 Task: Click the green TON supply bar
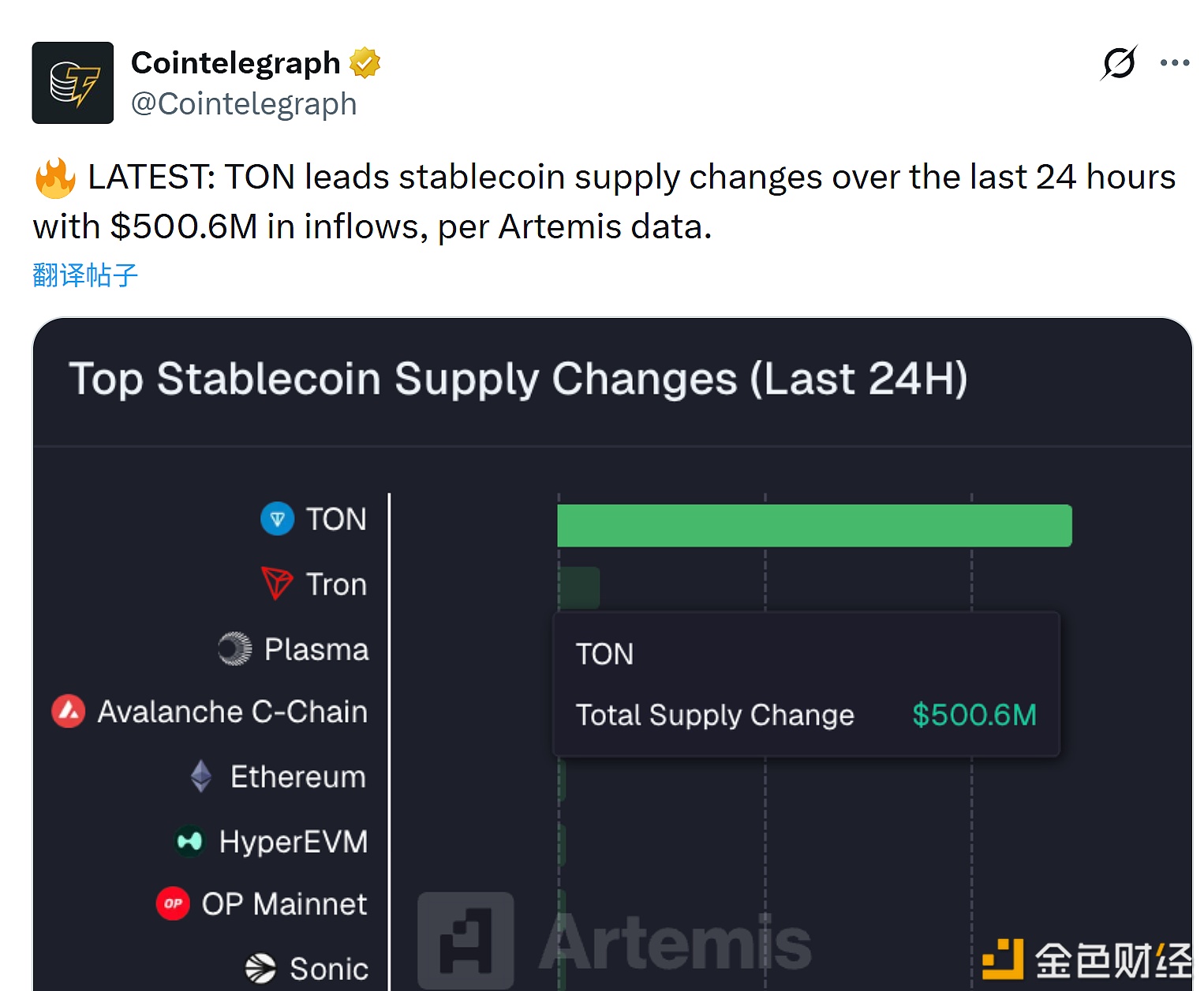coord(814,525)
